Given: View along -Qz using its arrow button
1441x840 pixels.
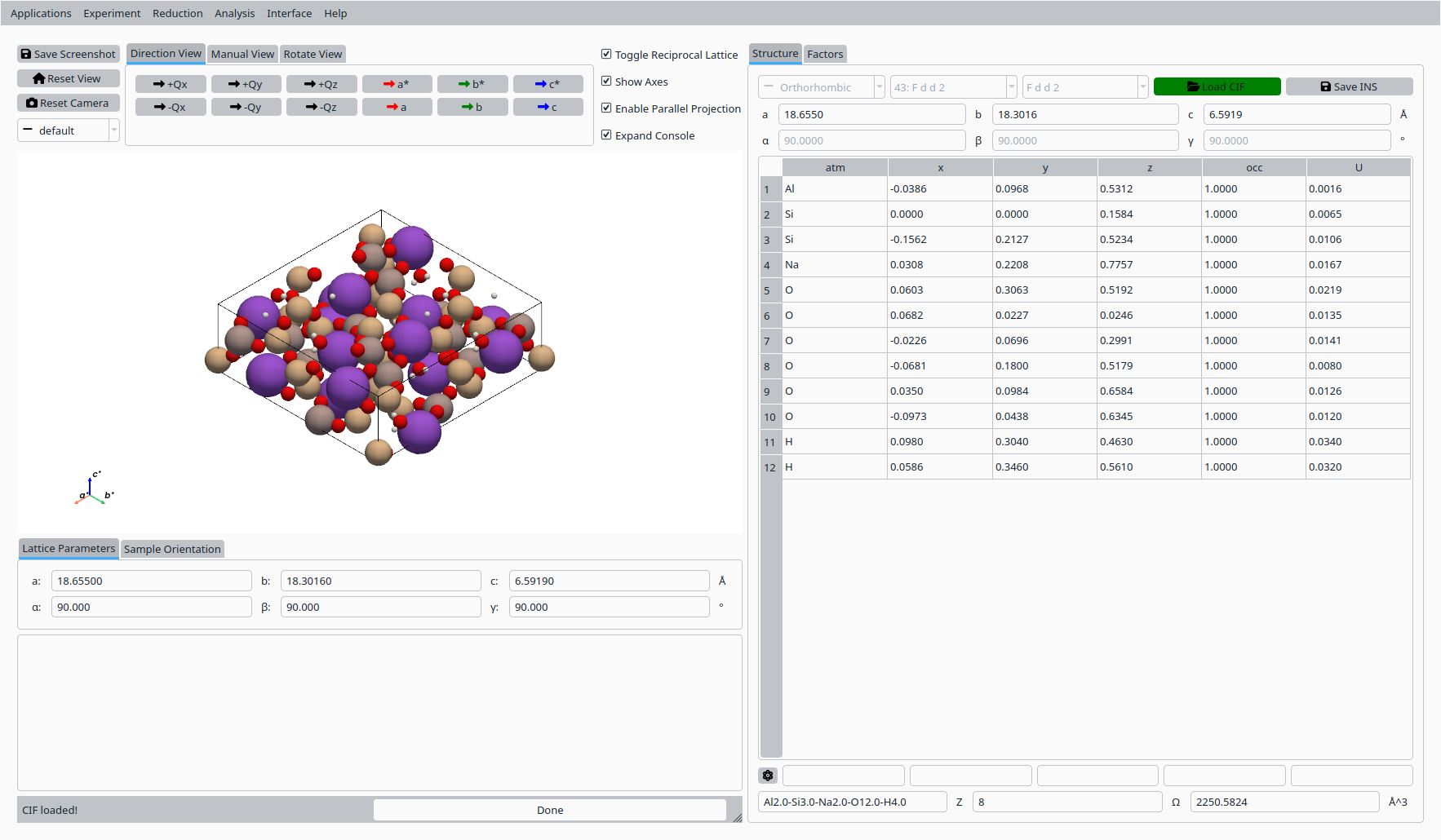Looking at the screenshot, I should point(321,106).
